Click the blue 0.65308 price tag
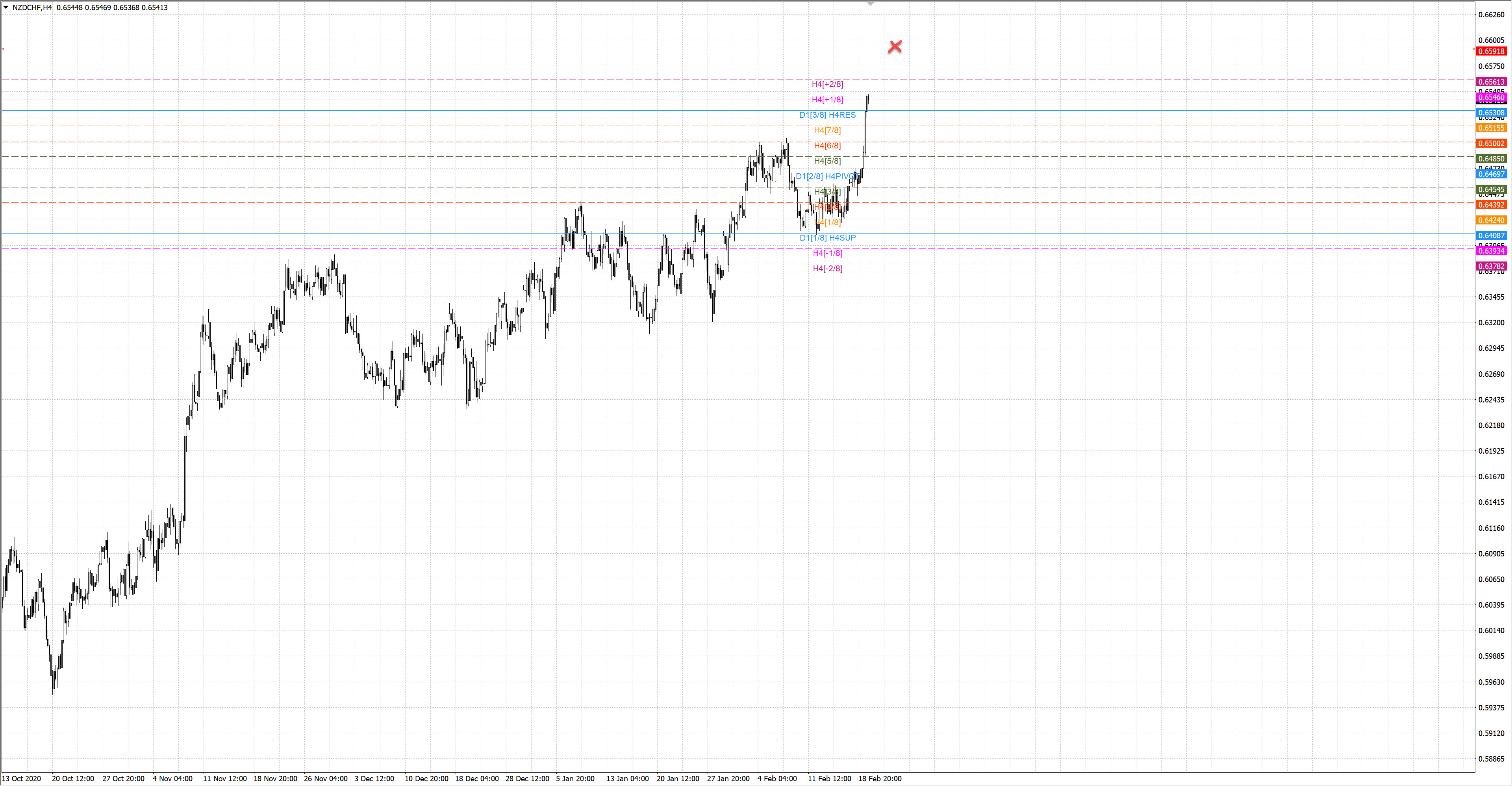This screenshot has width=1512, height=786. (x=1491, y=113)
